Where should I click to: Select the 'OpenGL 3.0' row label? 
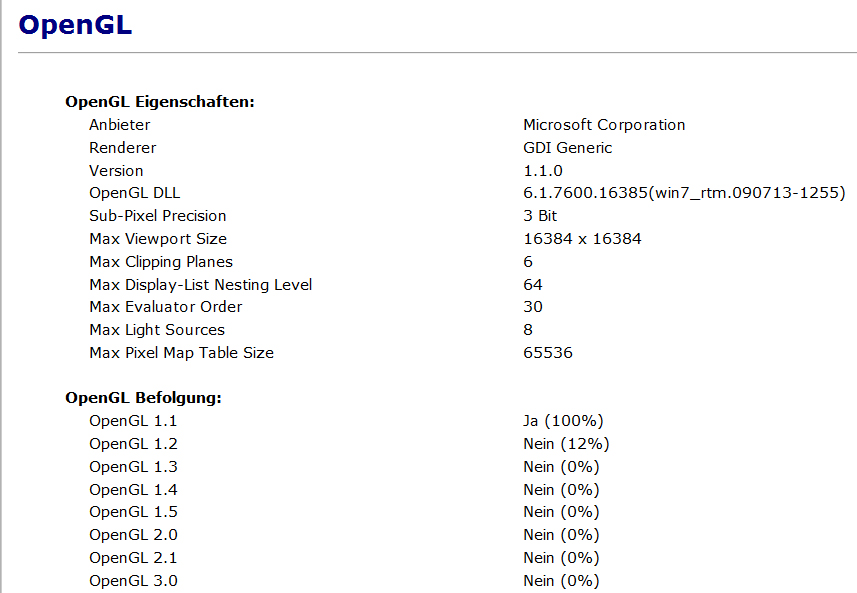click(x=133, y=580)
